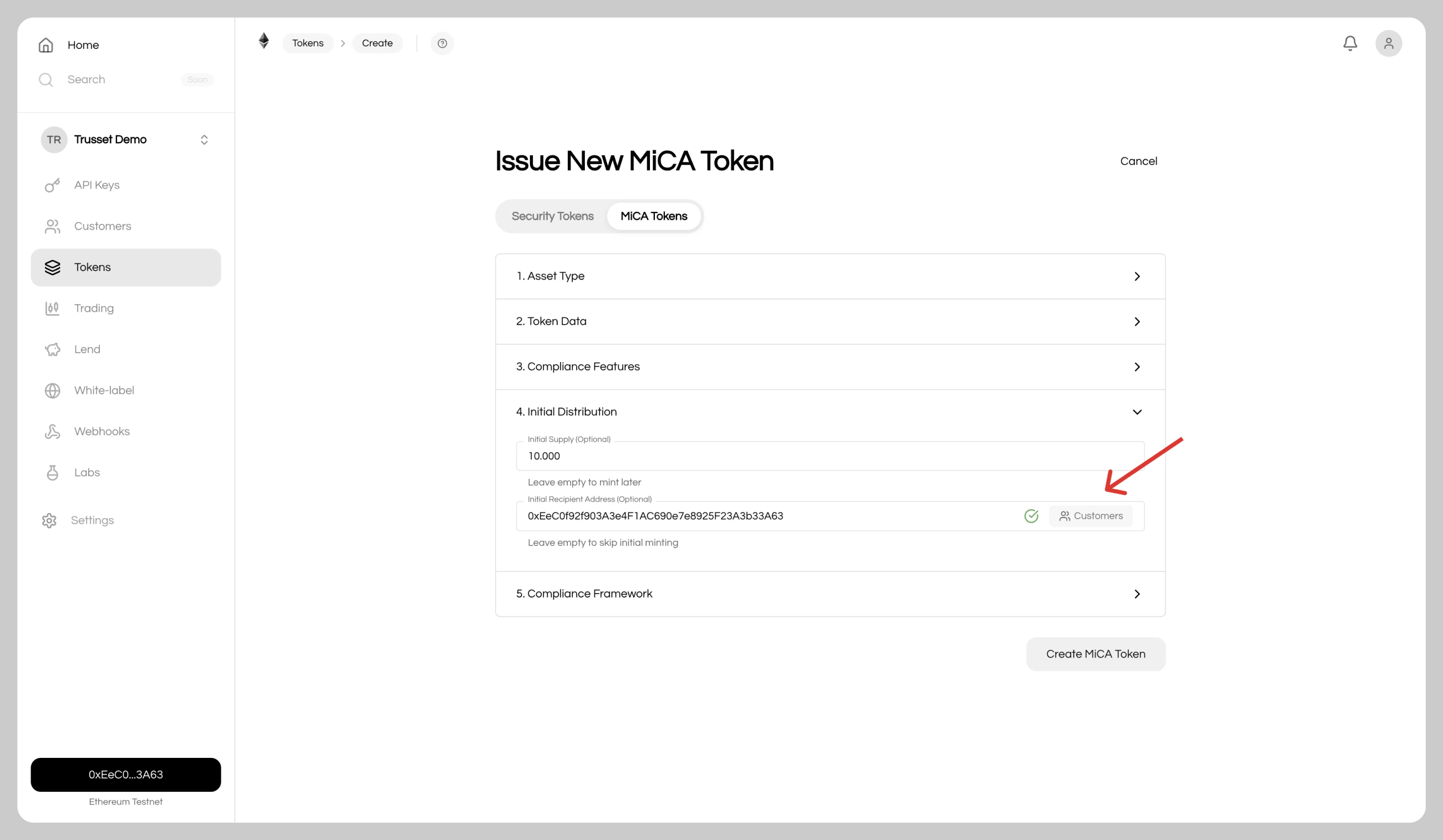1443x840 pixels.
Task: Click the Lend piggy bank icon
Action: 53,349
